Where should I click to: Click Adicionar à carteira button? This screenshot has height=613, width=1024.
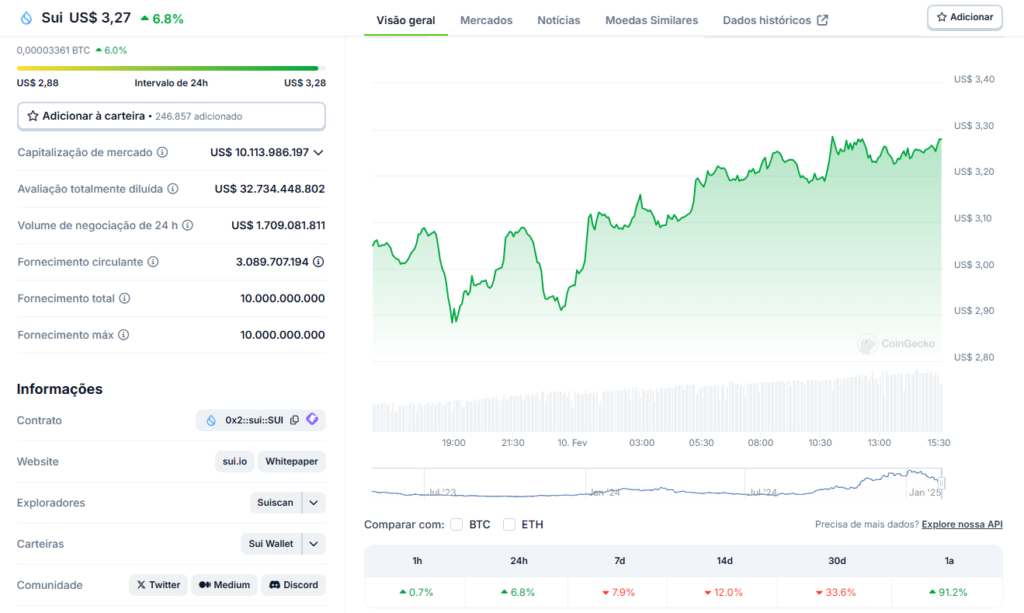click(171, 116)
